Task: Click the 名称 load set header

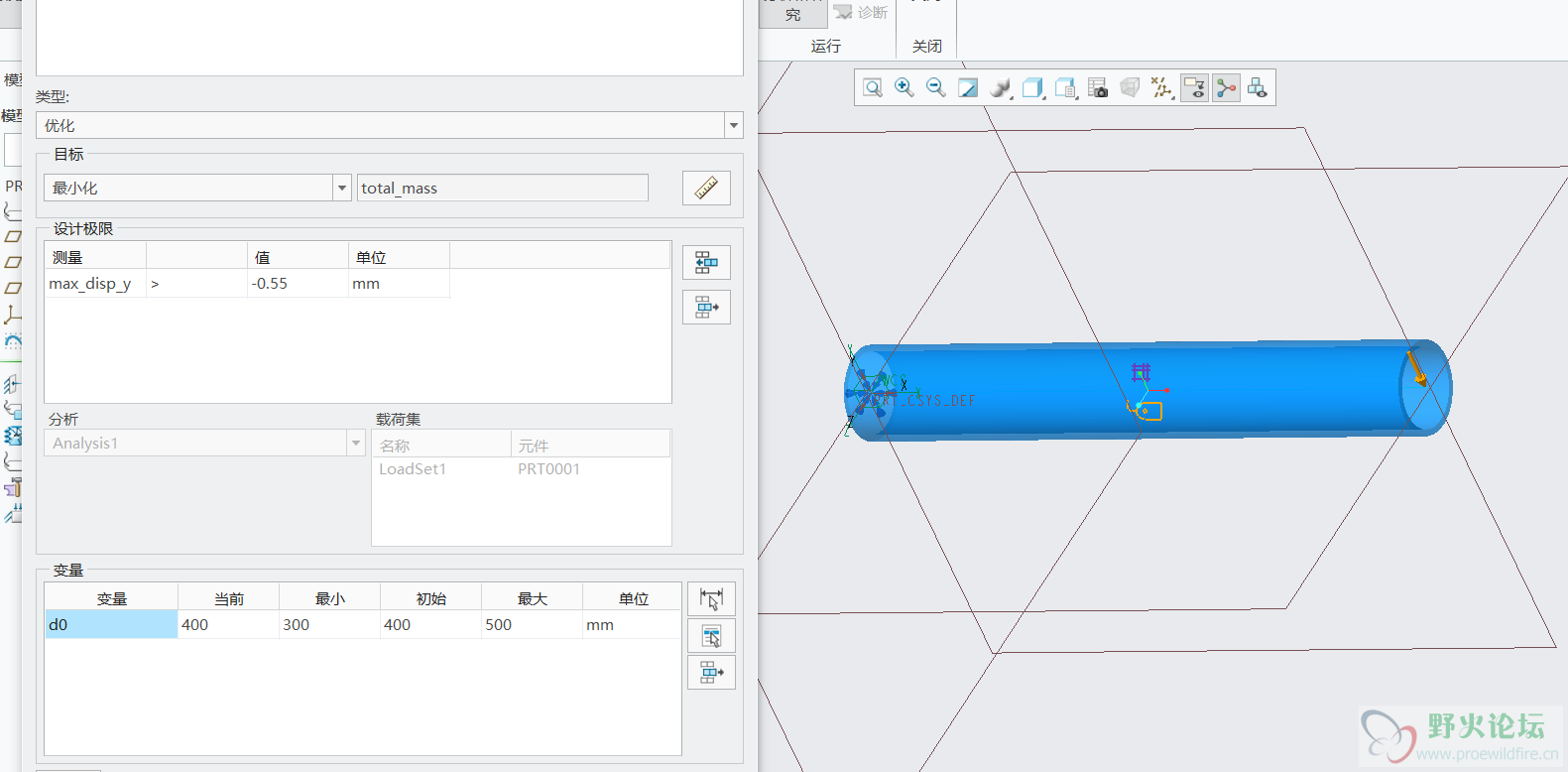Action: [x=441, y=445]
